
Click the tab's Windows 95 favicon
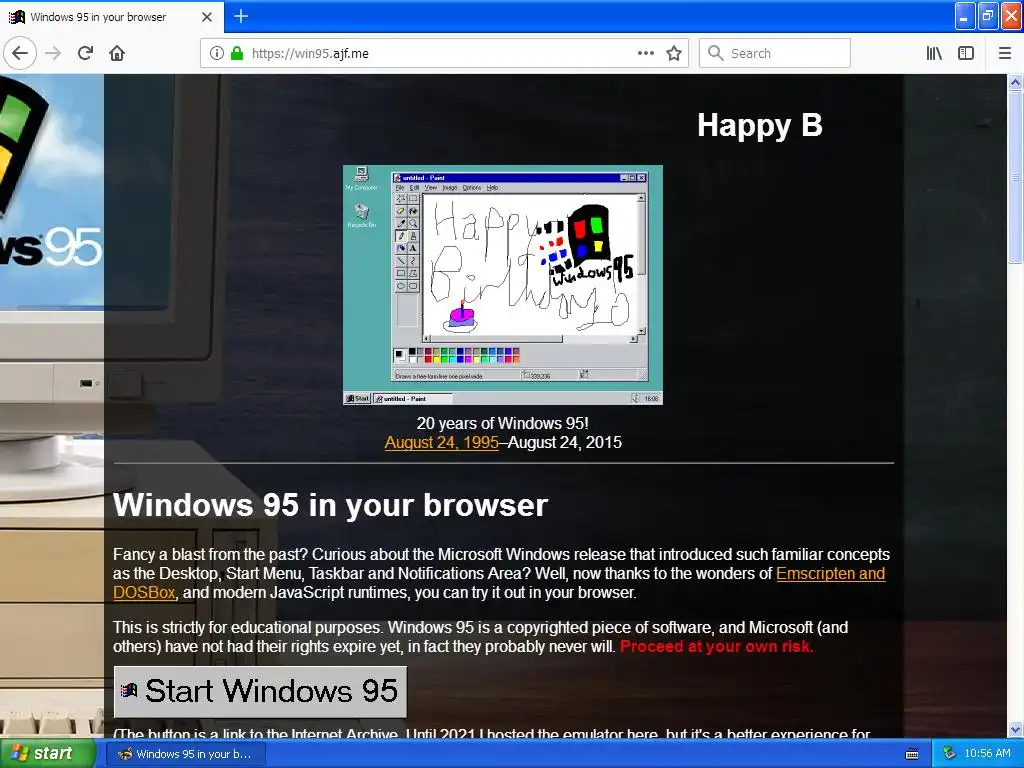(x=16, y=17)
